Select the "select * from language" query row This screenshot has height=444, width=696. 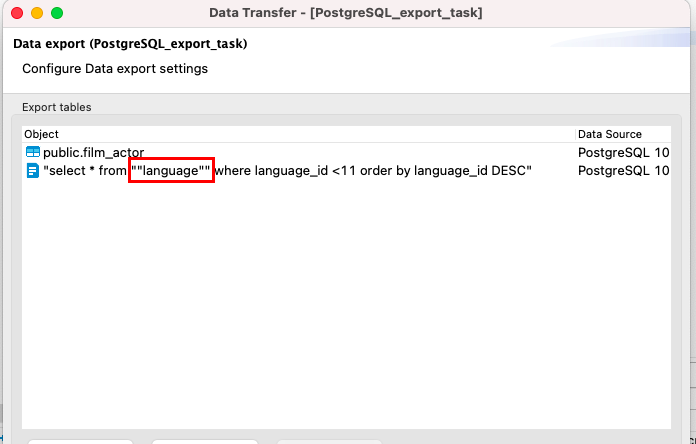tap(346, 170)
